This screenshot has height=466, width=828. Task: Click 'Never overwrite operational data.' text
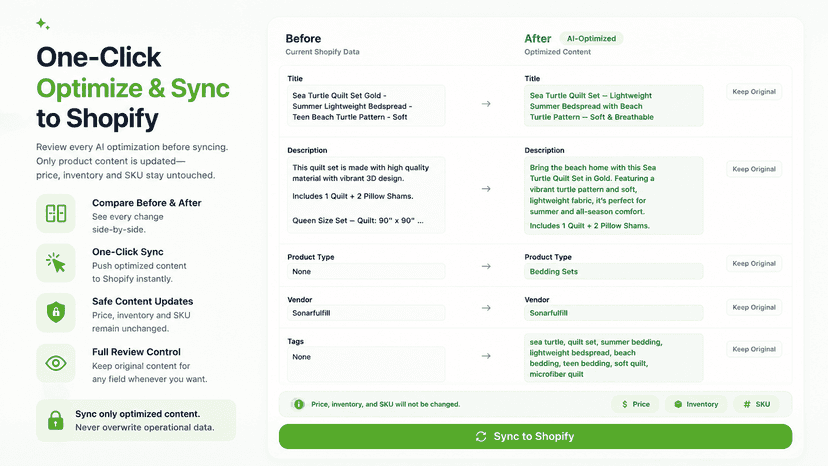coord(145,427)
